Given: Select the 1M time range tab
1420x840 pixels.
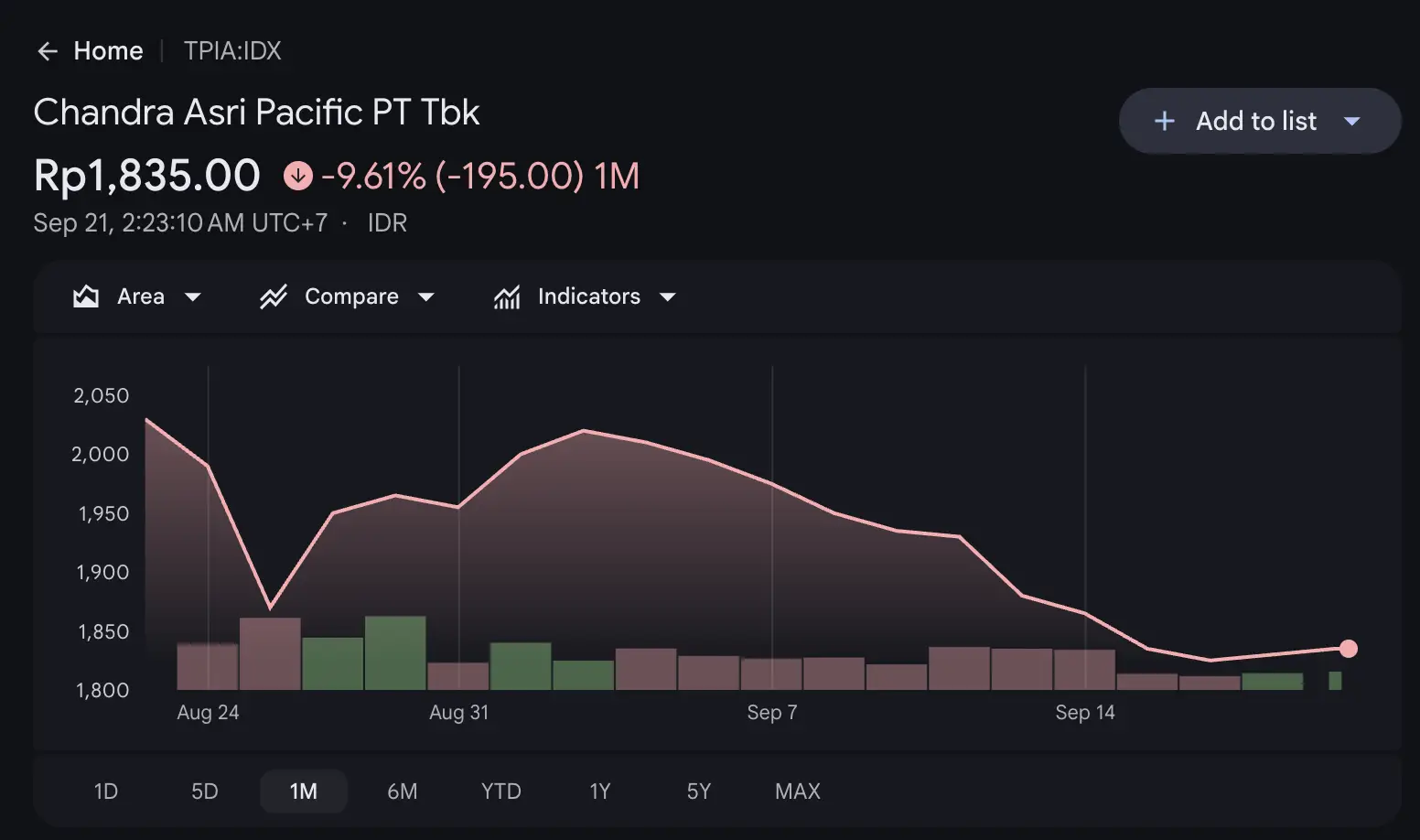Looking at the screenshot, I should (x=304, y=792).
